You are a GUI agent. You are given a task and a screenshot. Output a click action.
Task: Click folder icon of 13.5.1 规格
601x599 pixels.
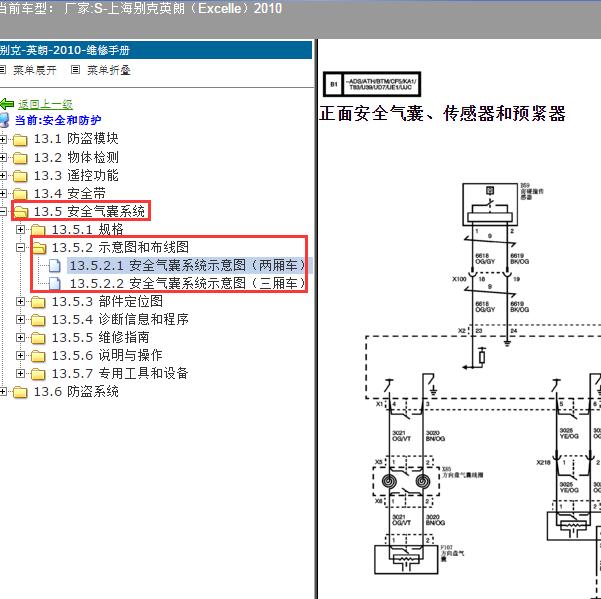click(x=38, y=230)
